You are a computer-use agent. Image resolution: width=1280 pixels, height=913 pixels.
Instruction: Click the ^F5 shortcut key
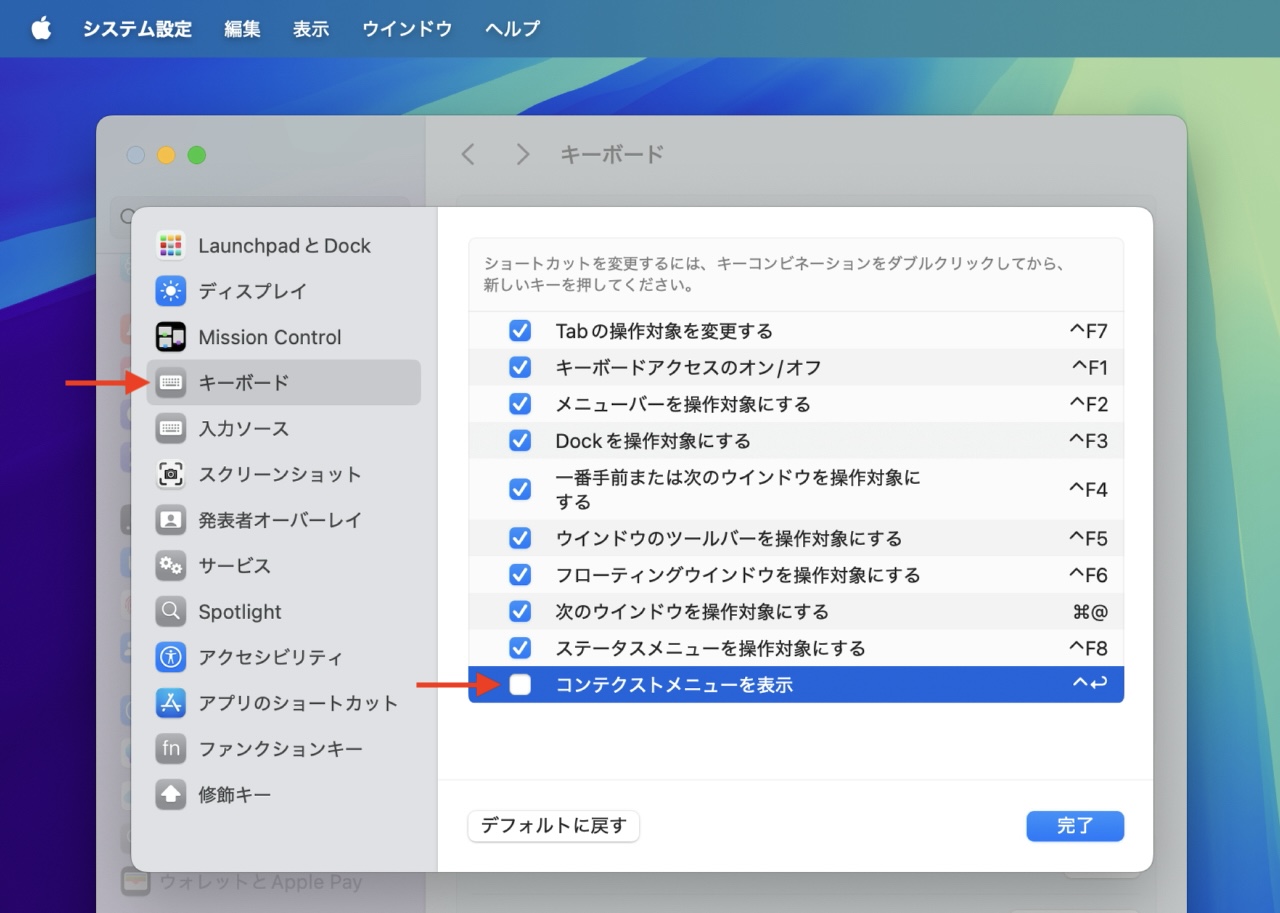coord(1089,538)
